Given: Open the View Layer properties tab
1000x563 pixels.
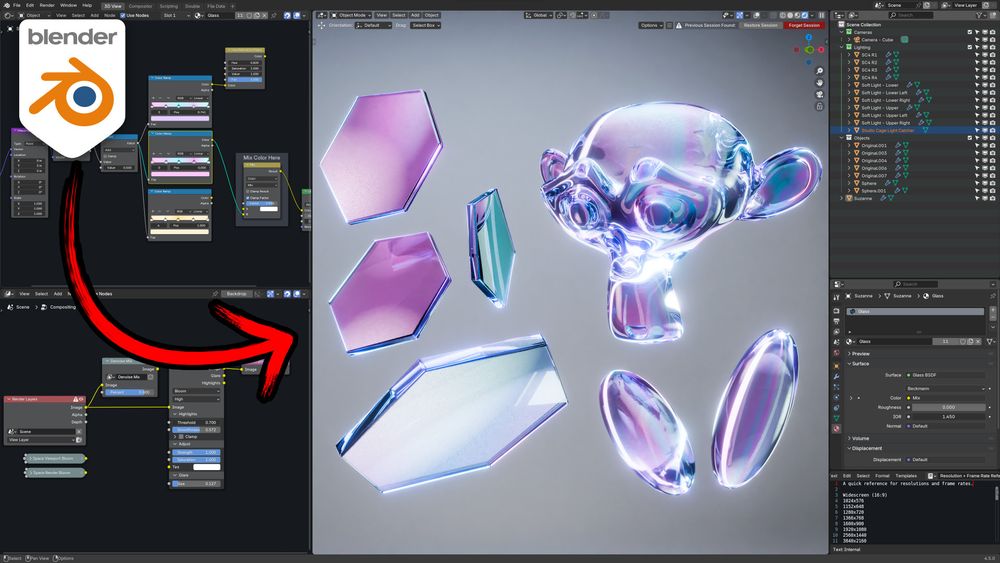Looking at the screenshot, I should coord(836,332).
